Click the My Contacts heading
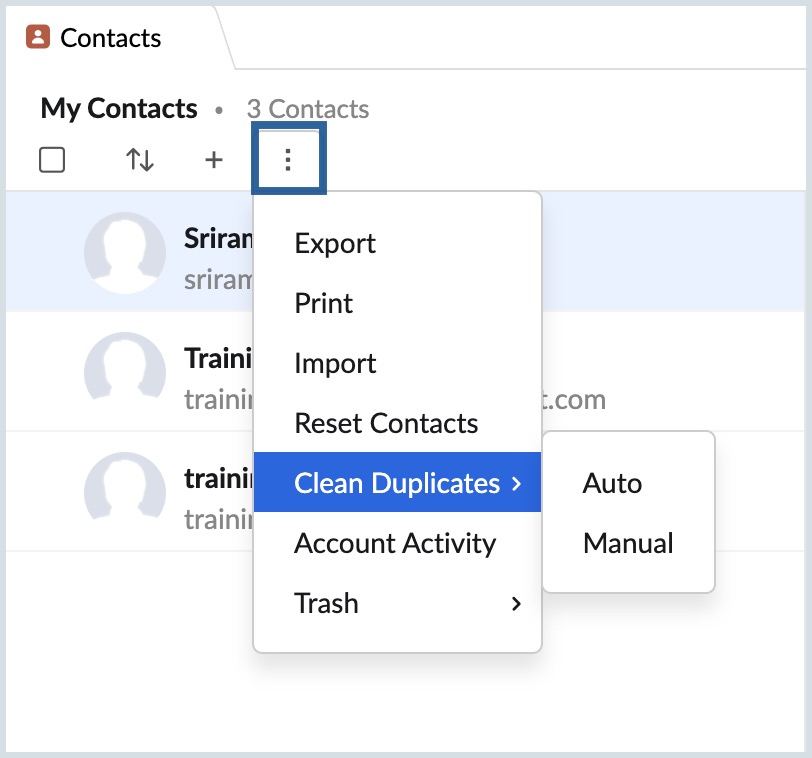Screen dimensions: 812x758 119,109
